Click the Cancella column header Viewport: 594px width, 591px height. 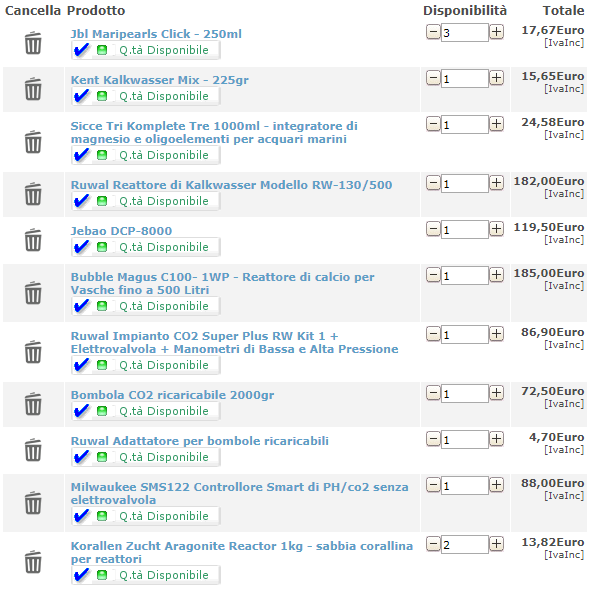click(x=33, y=11)
